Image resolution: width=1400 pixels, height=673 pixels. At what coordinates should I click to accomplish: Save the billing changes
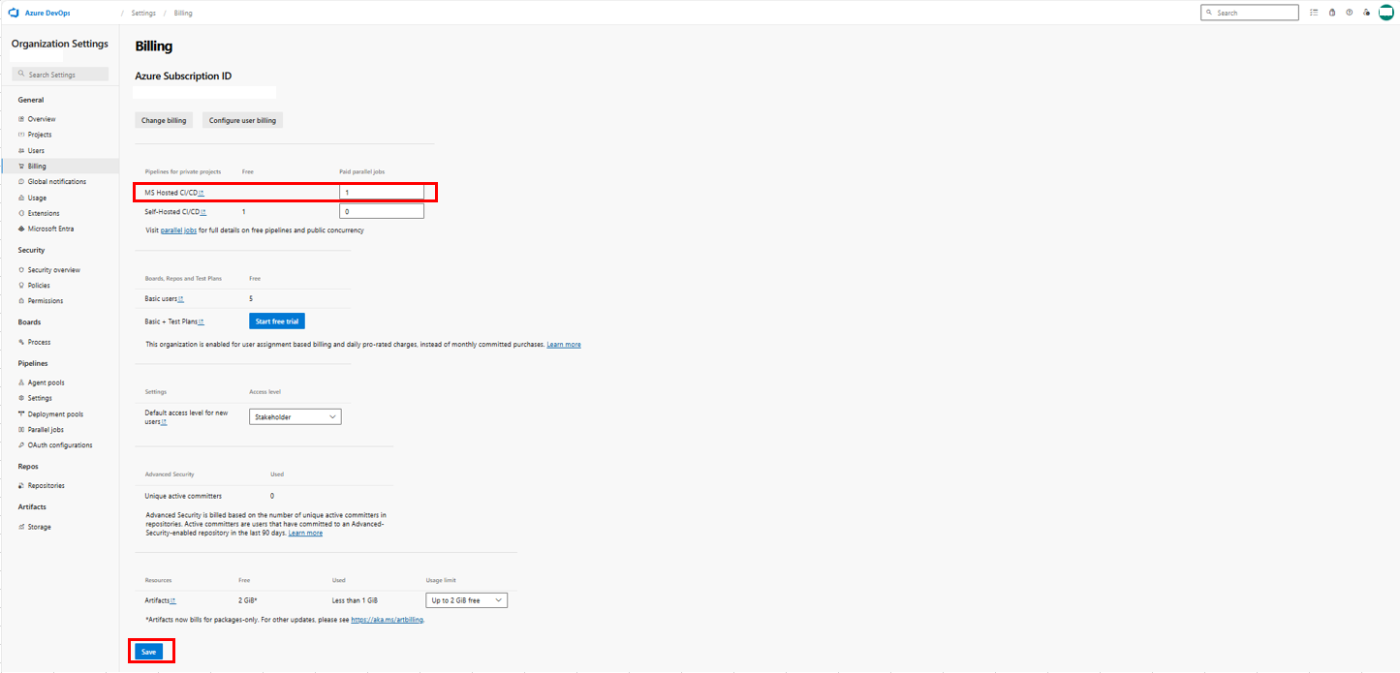click(x=149, y=651)
